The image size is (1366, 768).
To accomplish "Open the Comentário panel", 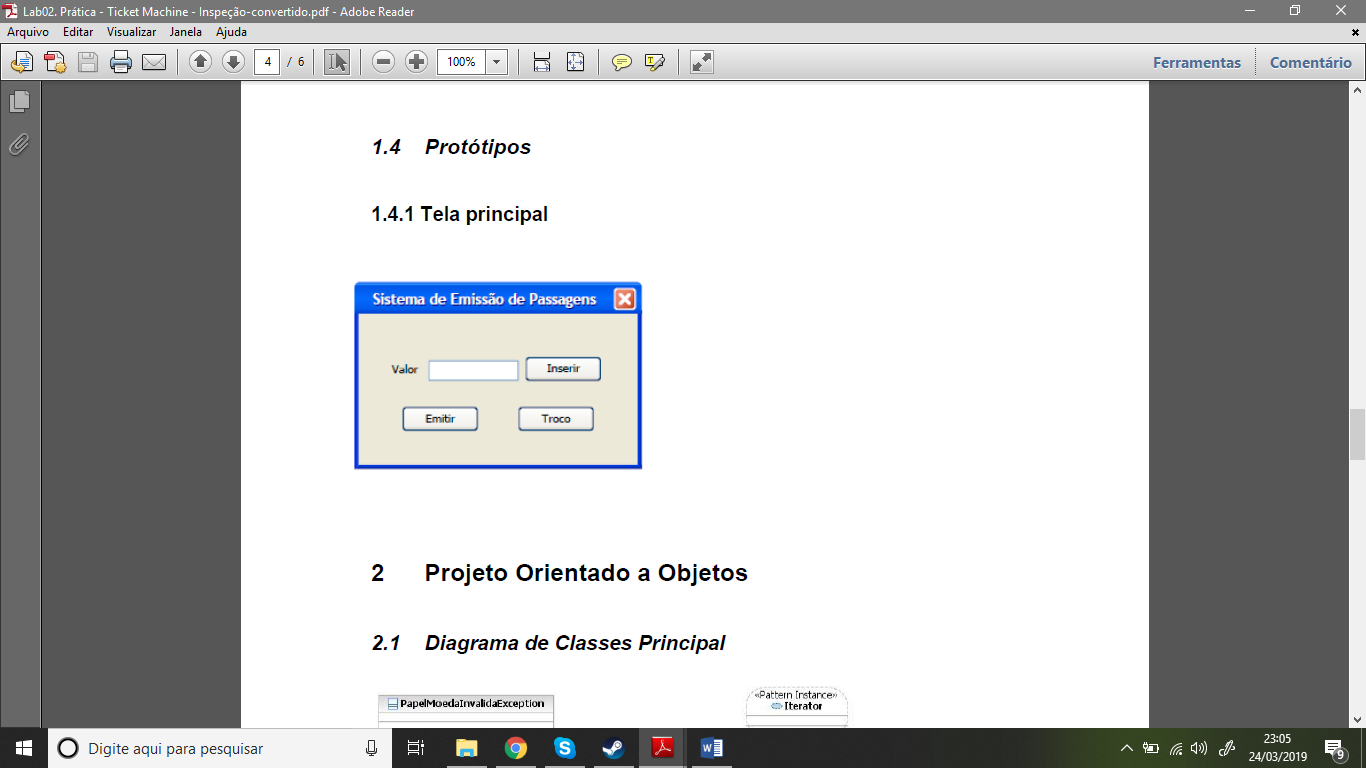I will (x=1311, y=62).
